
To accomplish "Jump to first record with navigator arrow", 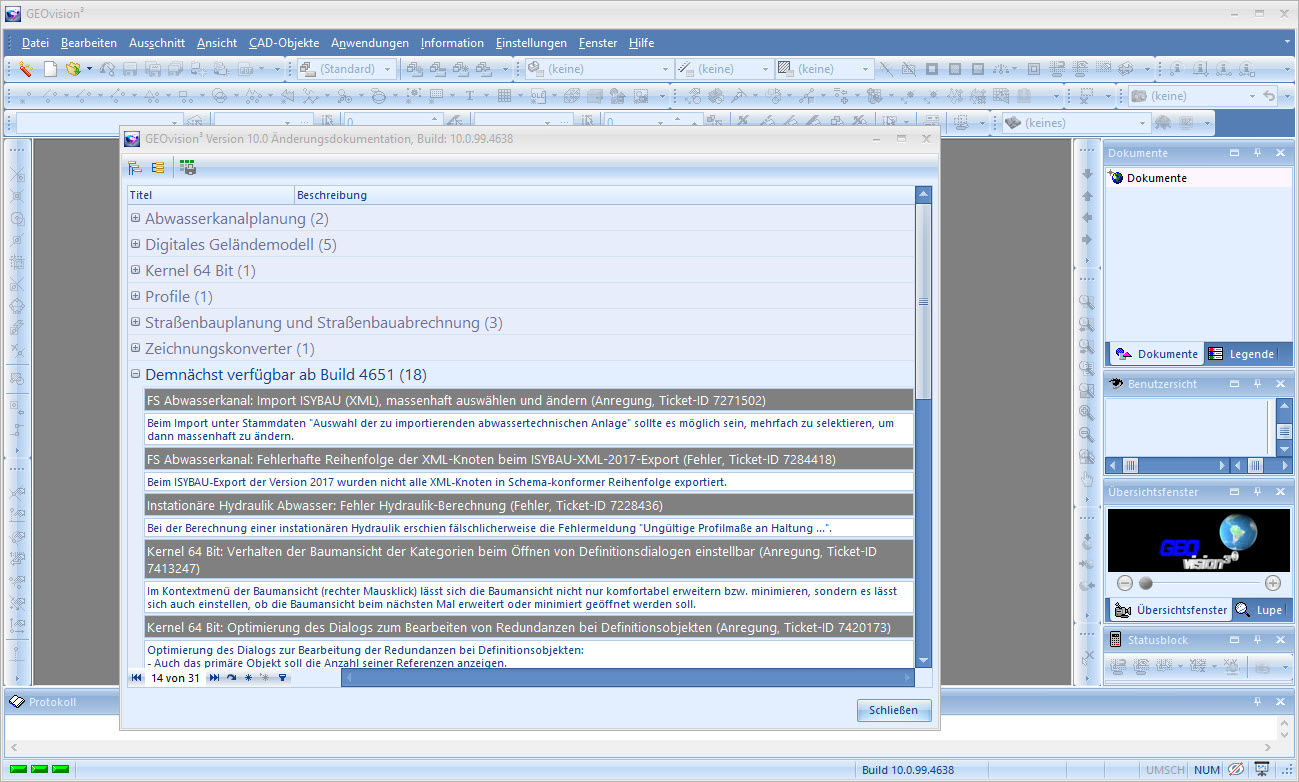I will 137,678.
